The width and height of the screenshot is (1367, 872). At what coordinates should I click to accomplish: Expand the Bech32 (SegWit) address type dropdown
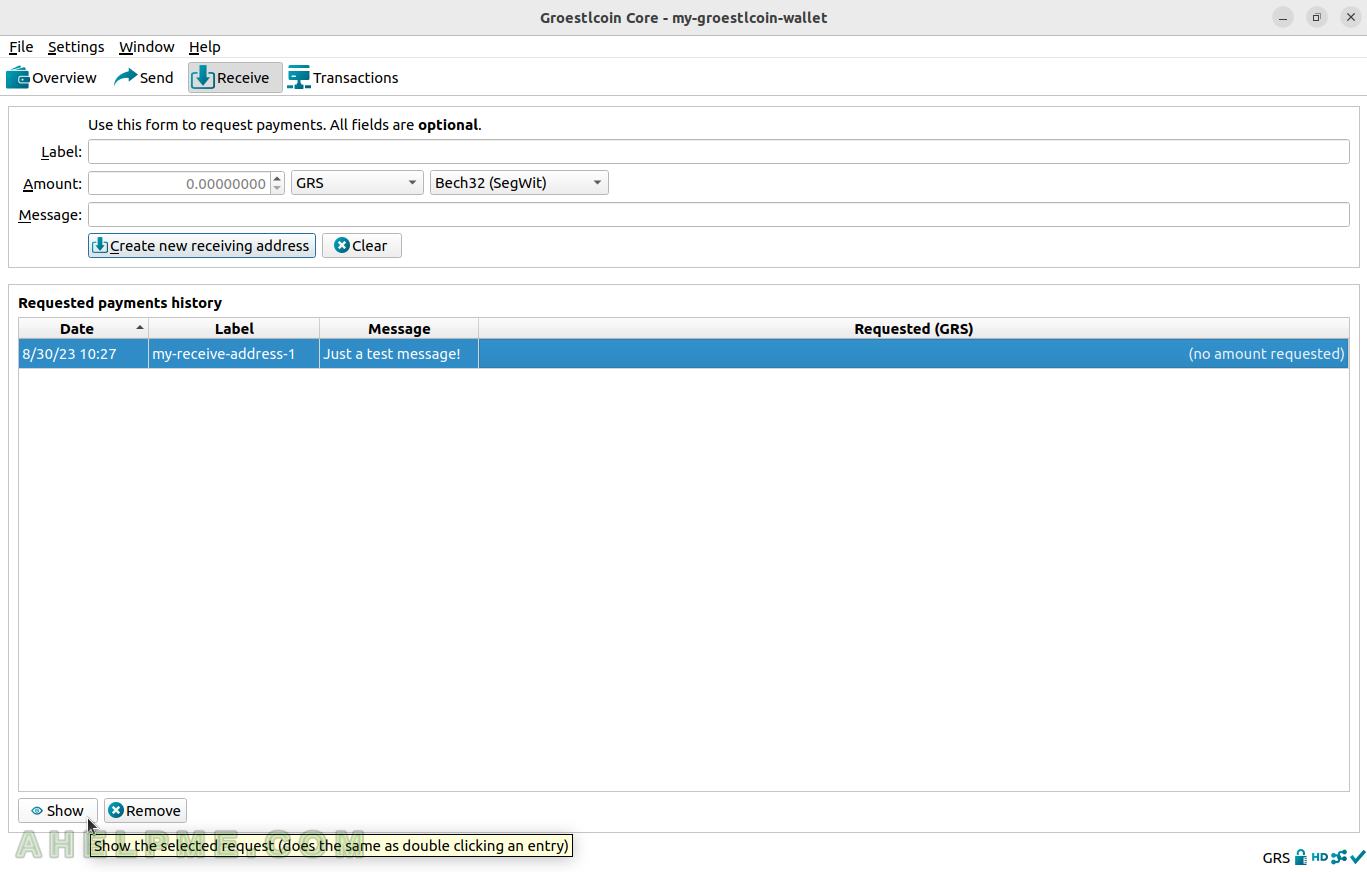click(519, 184)
